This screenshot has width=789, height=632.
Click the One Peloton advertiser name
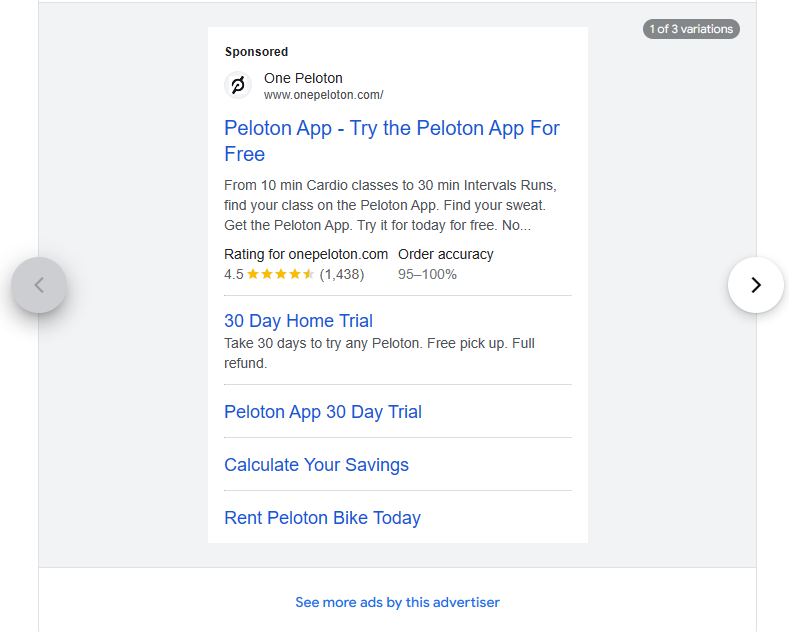(x=303, y=78)
